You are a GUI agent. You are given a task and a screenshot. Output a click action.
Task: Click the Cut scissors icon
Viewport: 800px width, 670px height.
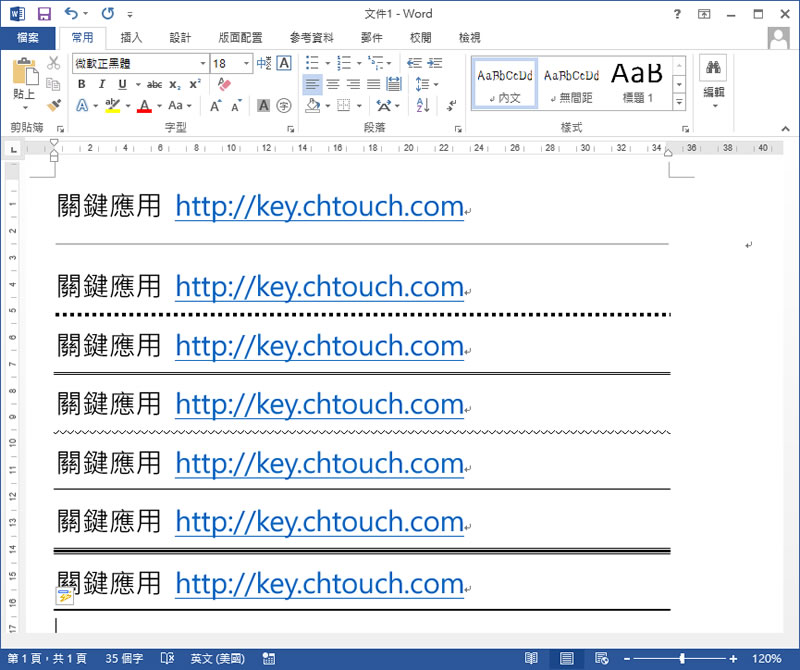54,64
